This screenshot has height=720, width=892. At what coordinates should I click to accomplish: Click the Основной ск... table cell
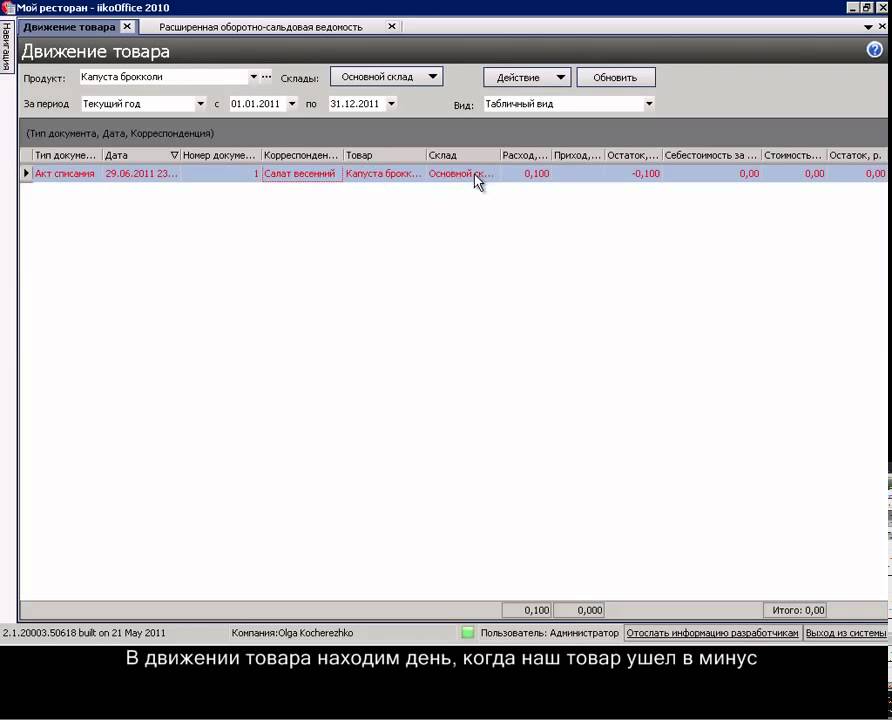click(463, 173)
